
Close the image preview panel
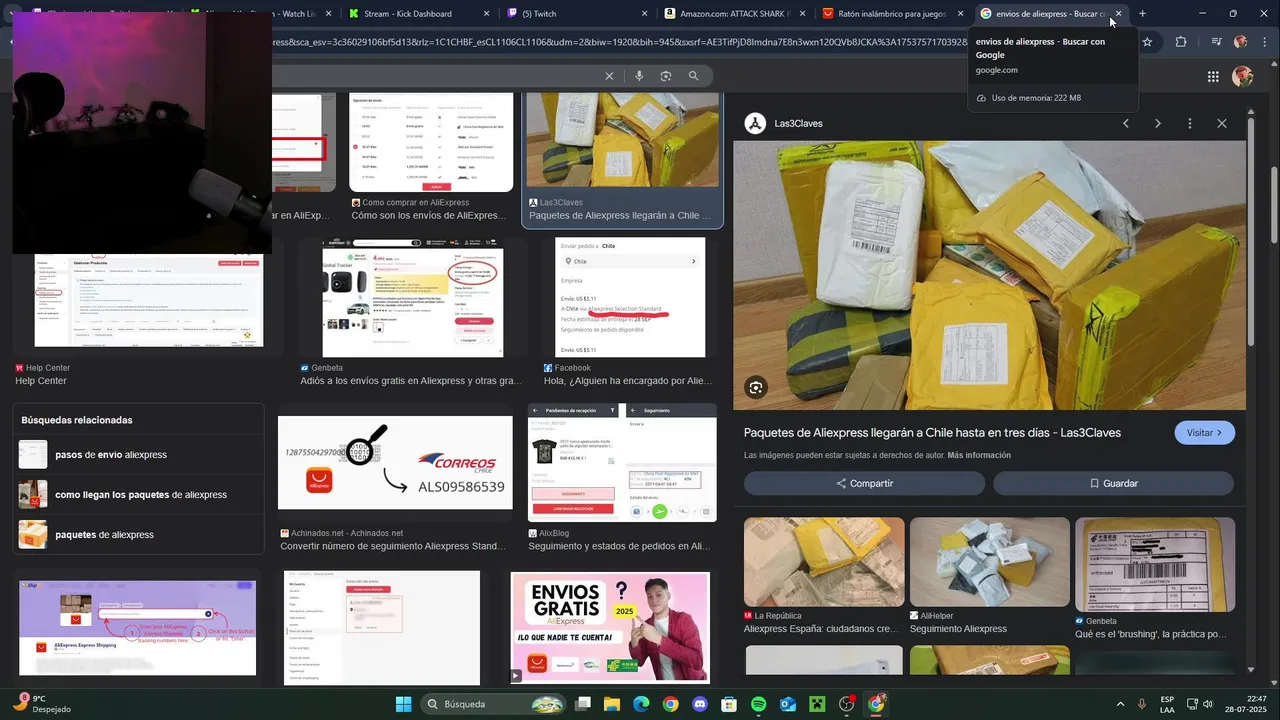pyautogui.click(x=1222, y=124)
